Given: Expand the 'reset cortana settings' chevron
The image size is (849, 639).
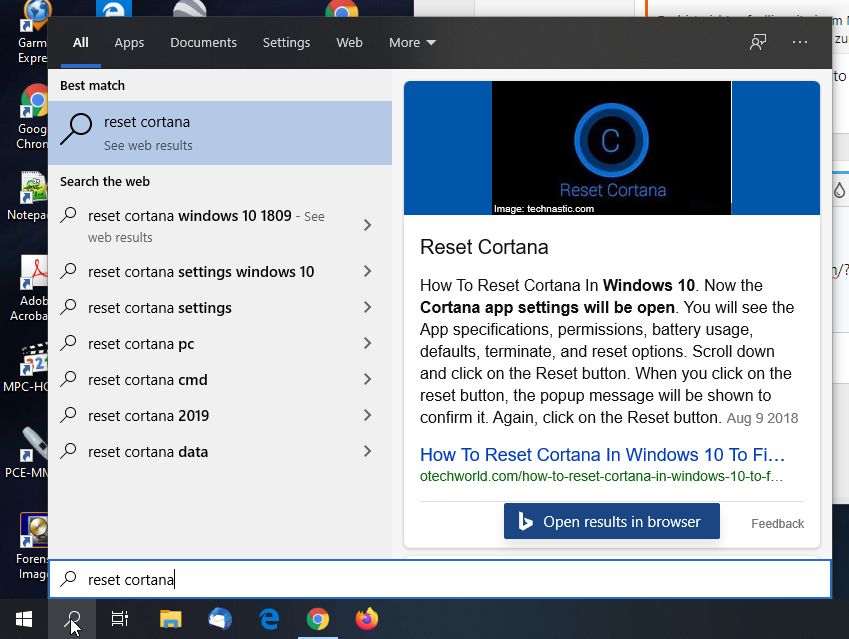Looking at the screenshot, I should tap(368, 307).
